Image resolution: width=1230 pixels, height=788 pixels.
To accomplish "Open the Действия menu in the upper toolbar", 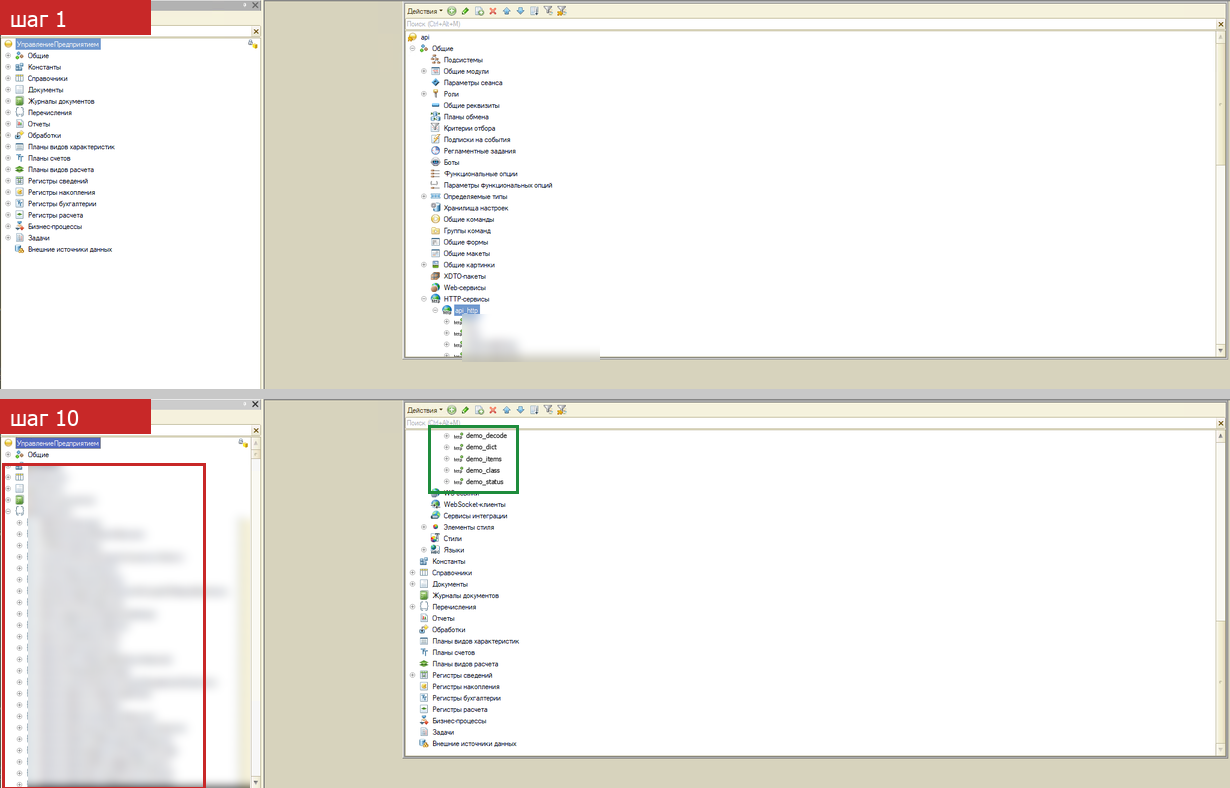I will [425, 11].
